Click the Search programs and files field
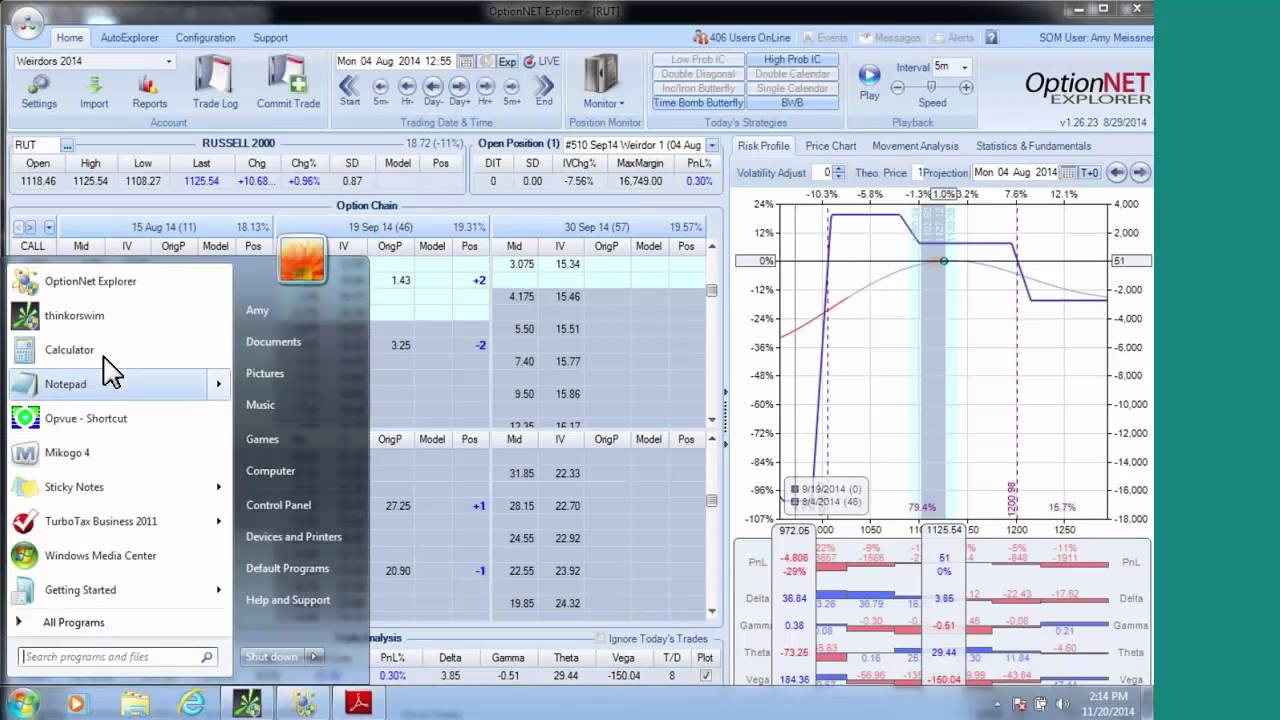Image resolution: width=1280 pixels, height=720 pixels. [118, 657]
